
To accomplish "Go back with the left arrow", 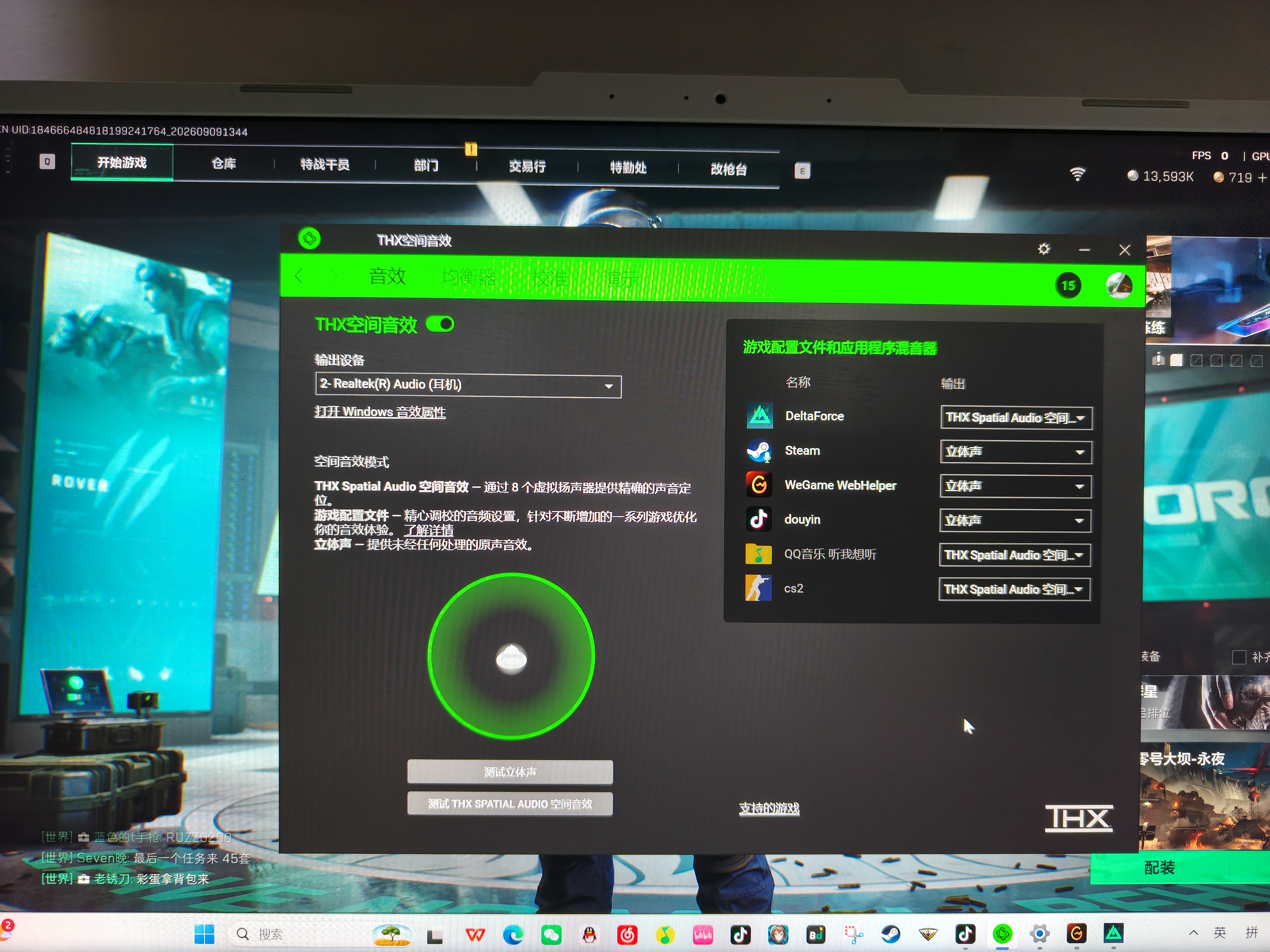I will coord(299,276).
